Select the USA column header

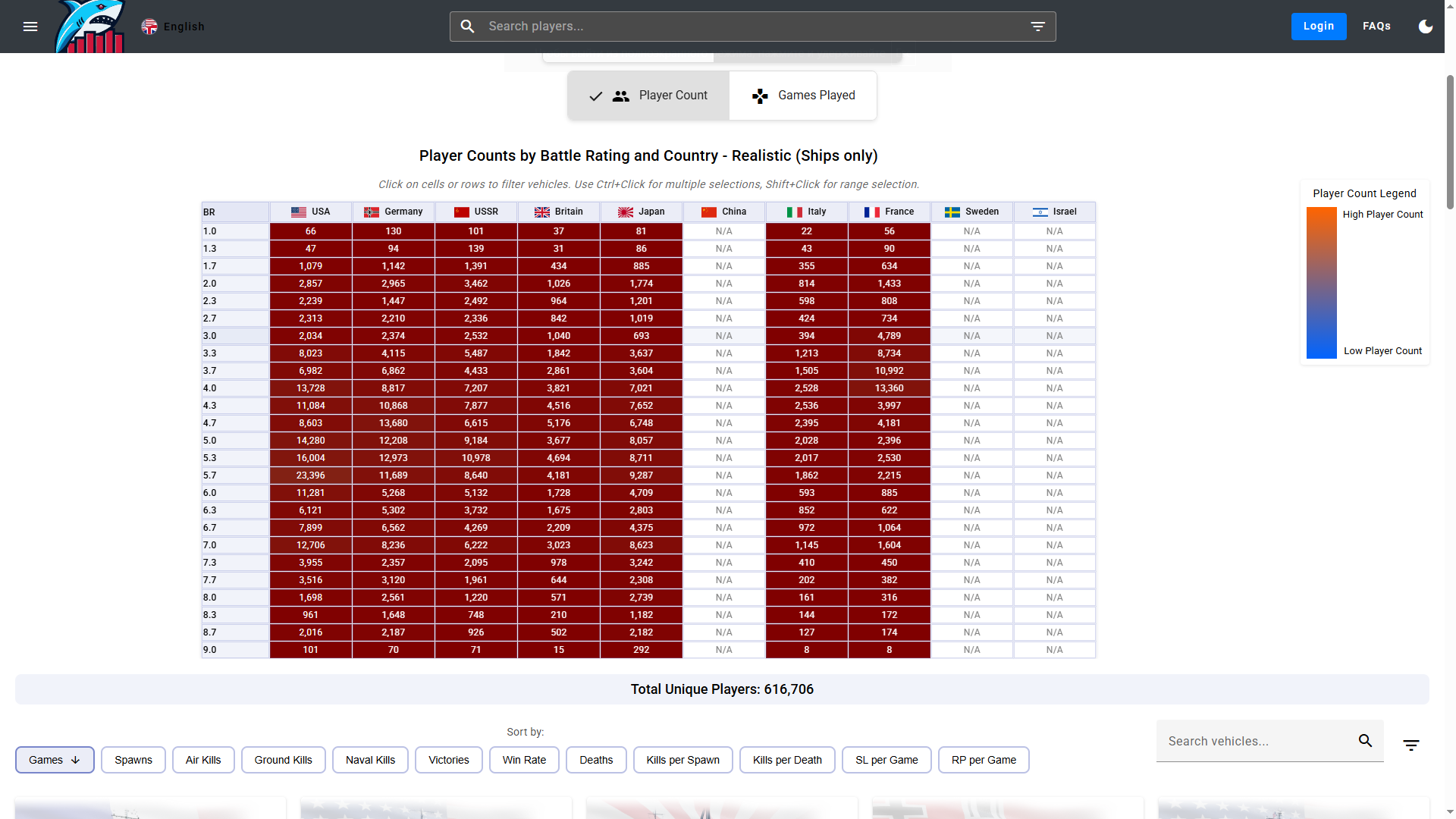[x=311, y=212]
